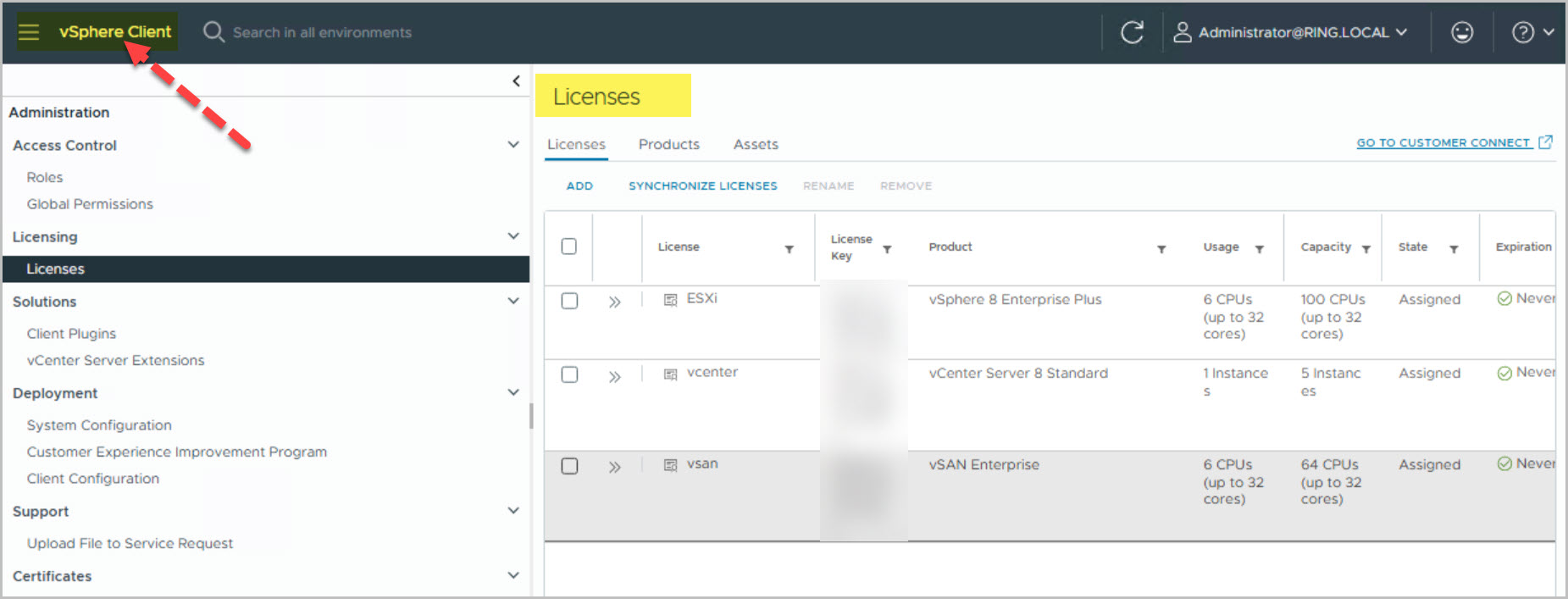Toggle the select-all licenses checkbox
Image resolution: width=1568 pixels, height=599 pixels.
click(x=569, y=247)
